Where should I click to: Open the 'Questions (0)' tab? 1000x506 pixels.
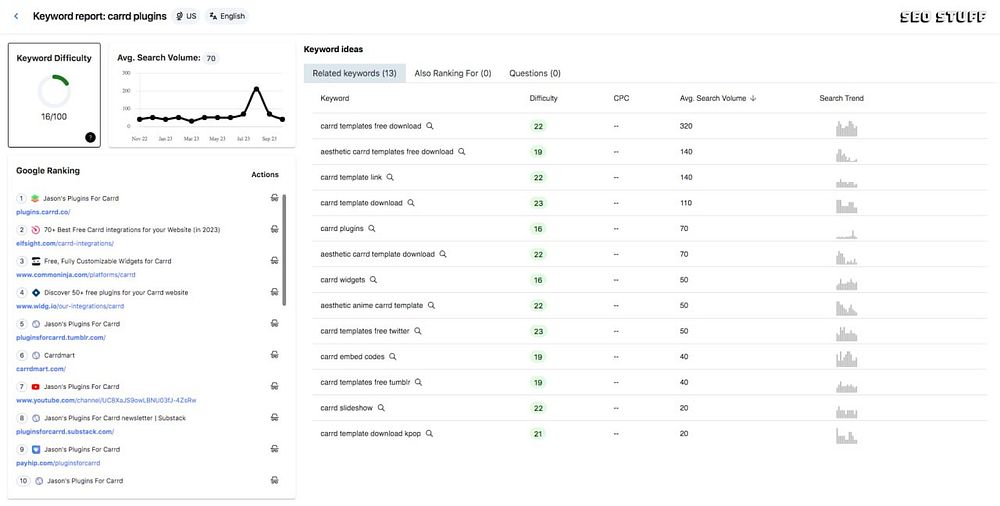coord(535,73)
